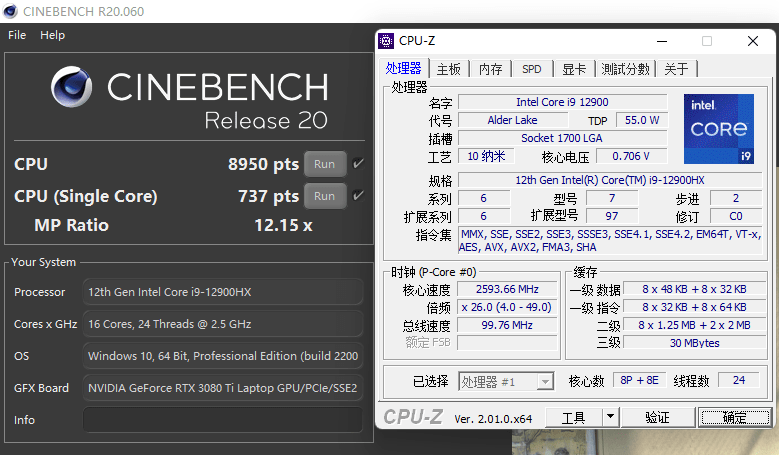The image size is (779, 455).
Task: Expand the 处理器 #1 selection dropdown
Action: 545,381
